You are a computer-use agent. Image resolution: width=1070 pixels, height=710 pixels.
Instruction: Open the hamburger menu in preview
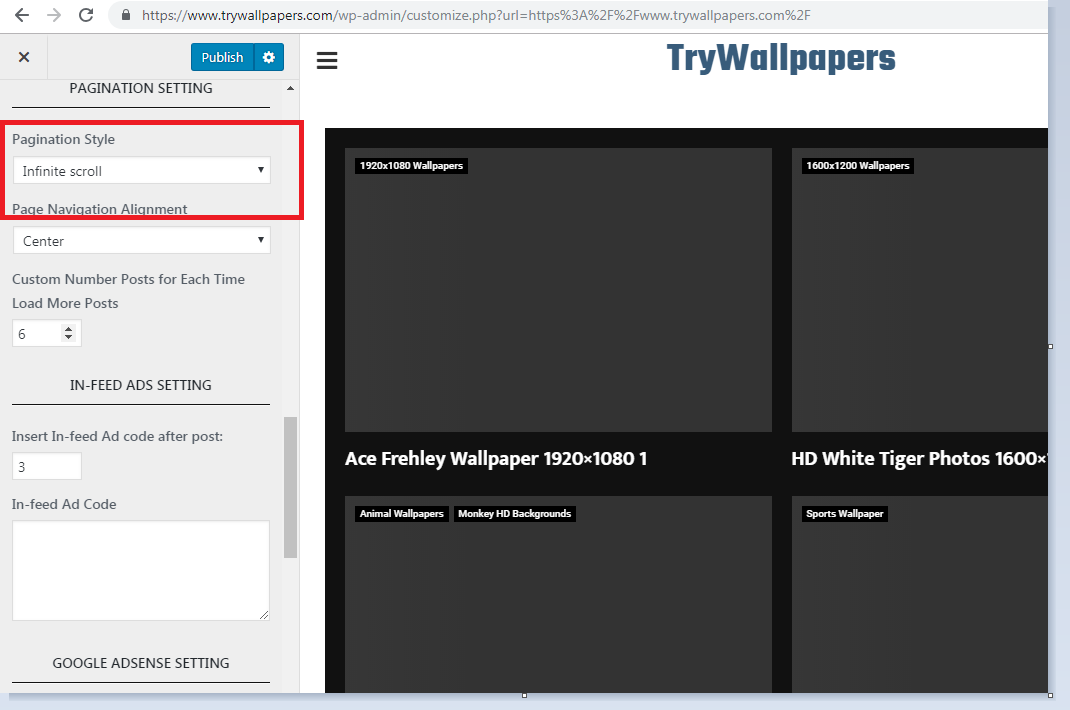coord(327,61)
